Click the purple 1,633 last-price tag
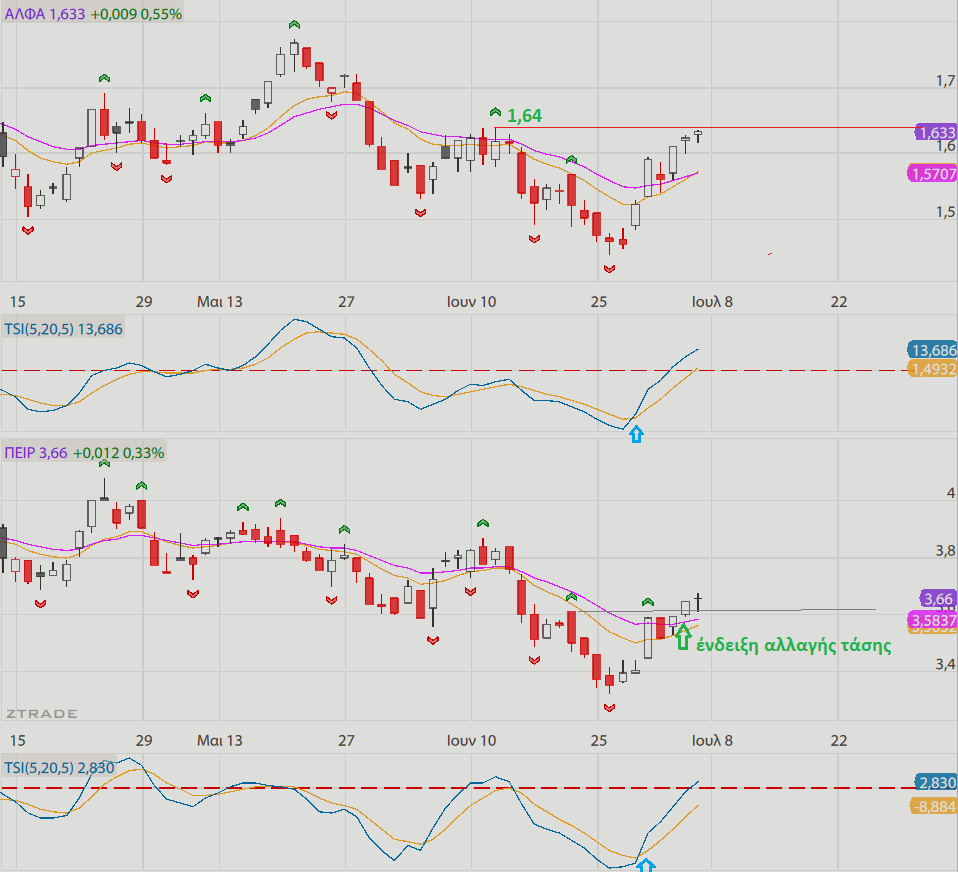This screenshot has height=872, width=958. tap(936, 133)
